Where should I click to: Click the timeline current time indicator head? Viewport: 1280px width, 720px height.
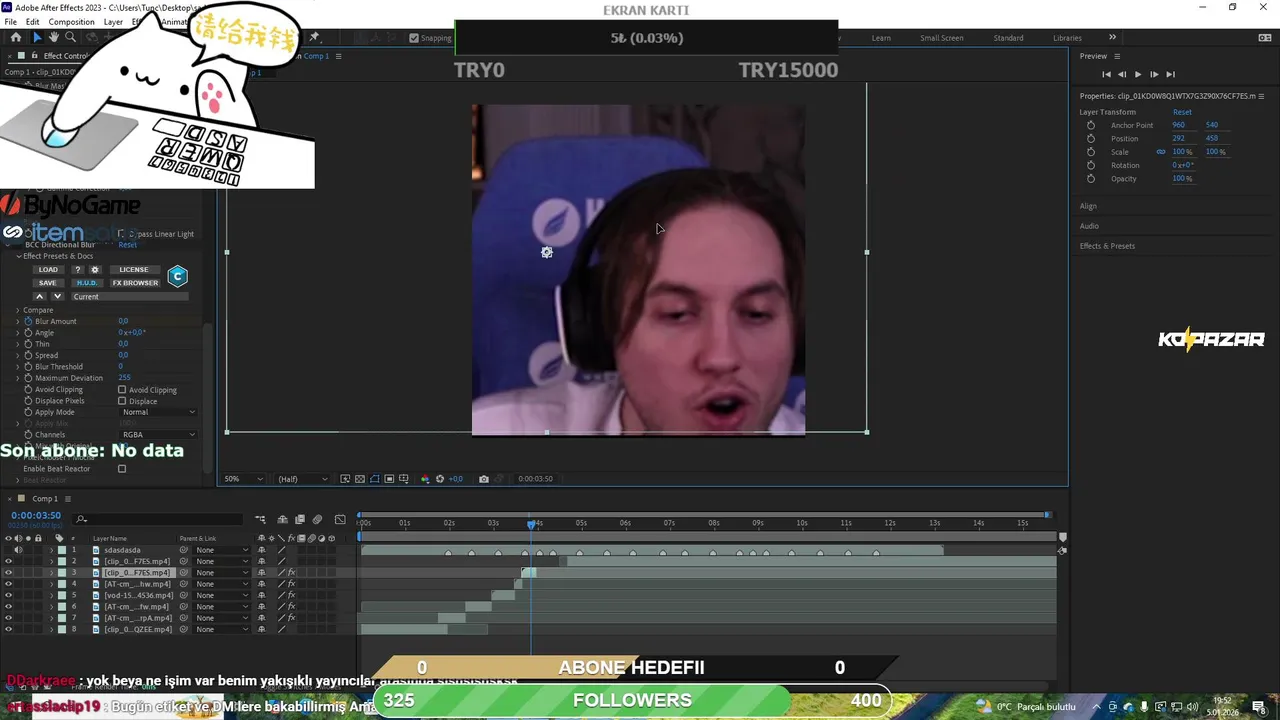coord(531,523)
